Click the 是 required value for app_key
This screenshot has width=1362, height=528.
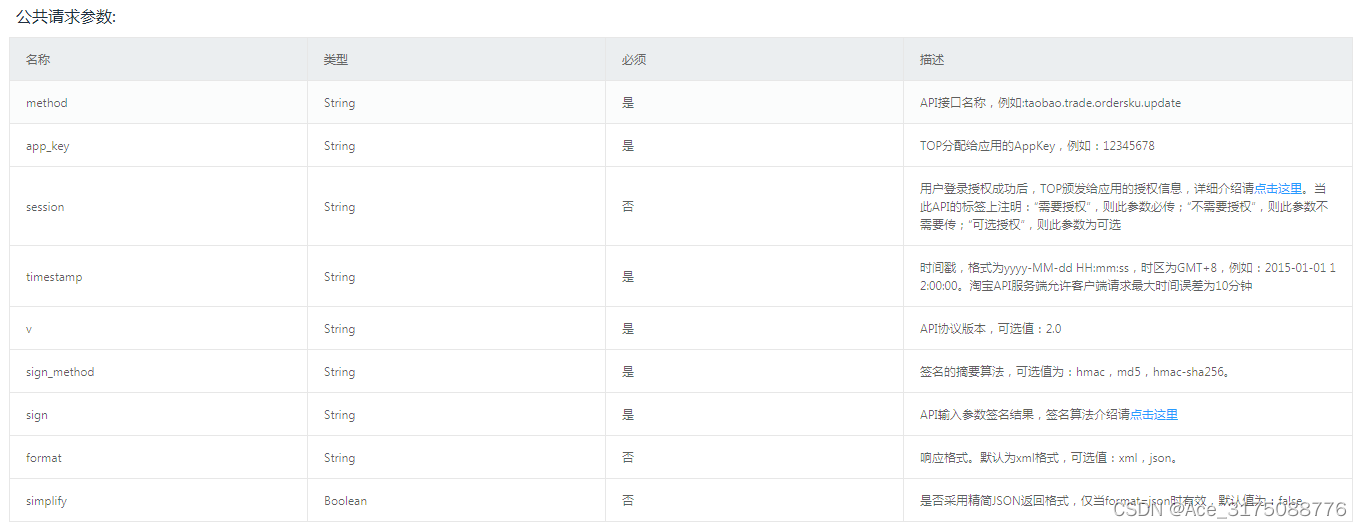tap(628, 146)
